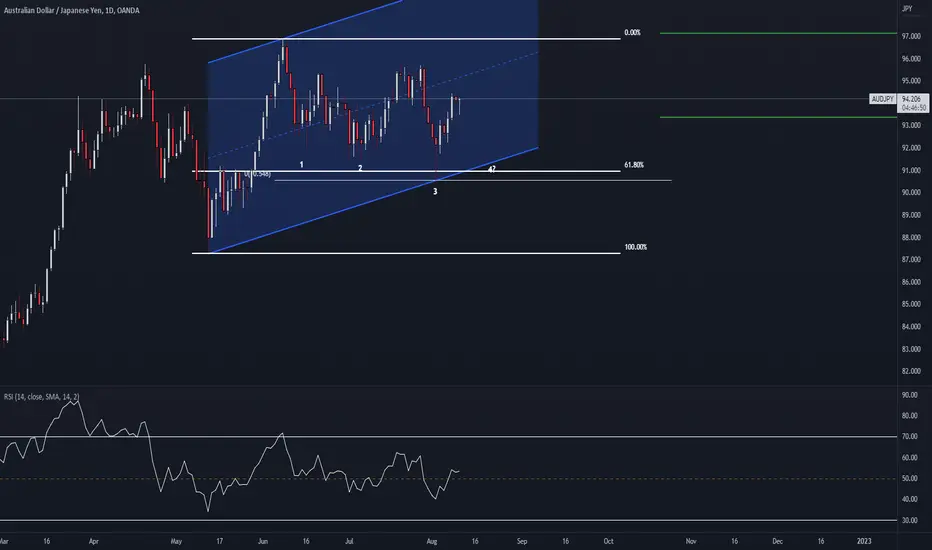Click the May label on time axis

click(176, 542)
